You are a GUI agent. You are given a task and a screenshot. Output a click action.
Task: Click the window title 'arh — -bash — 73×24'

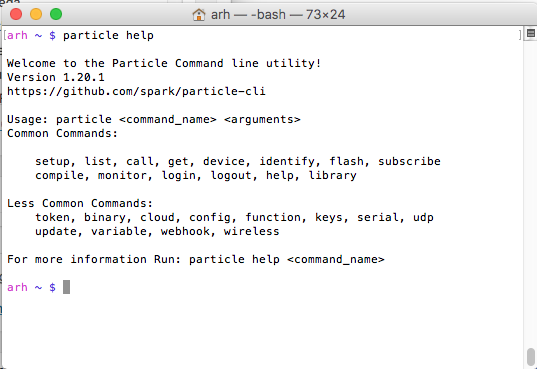tap(278, 15)
